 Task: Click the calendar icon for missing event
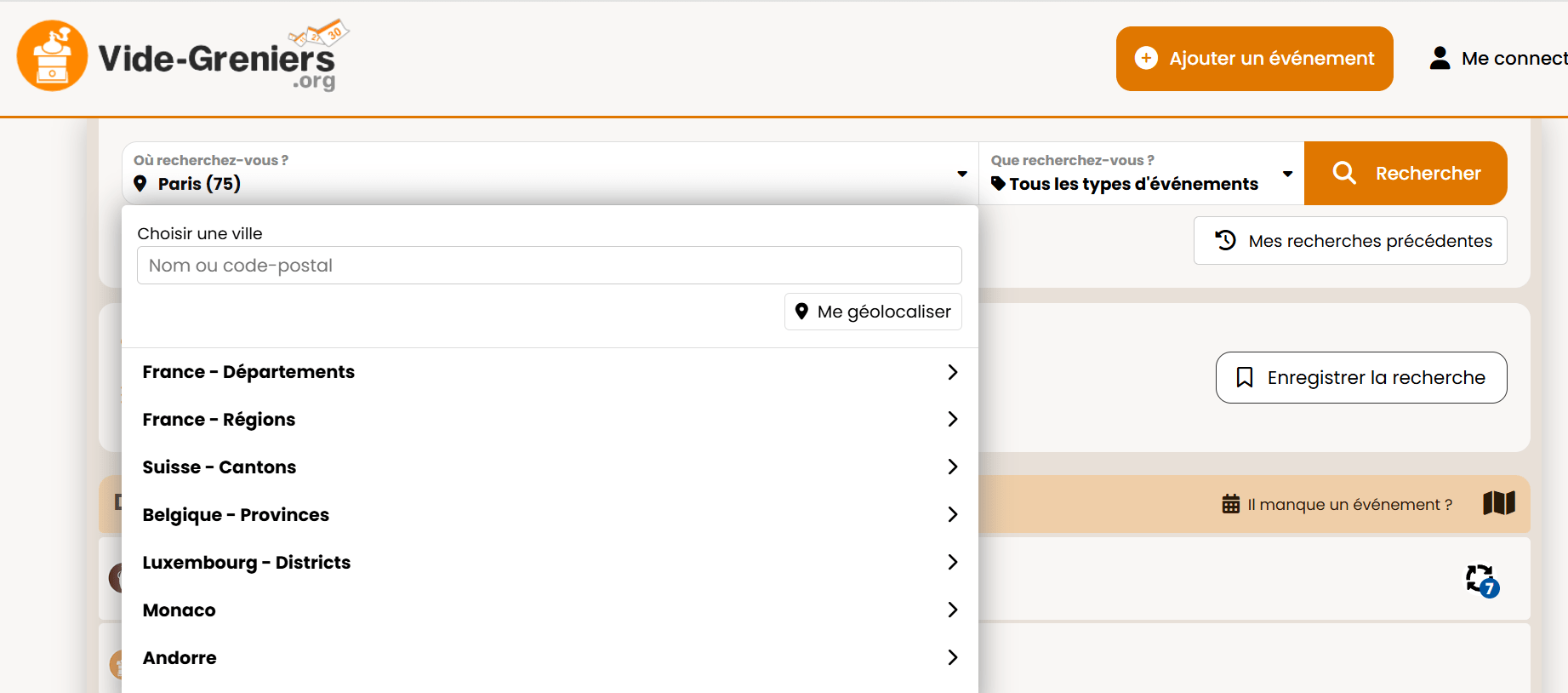click(x=1230, y=504)
